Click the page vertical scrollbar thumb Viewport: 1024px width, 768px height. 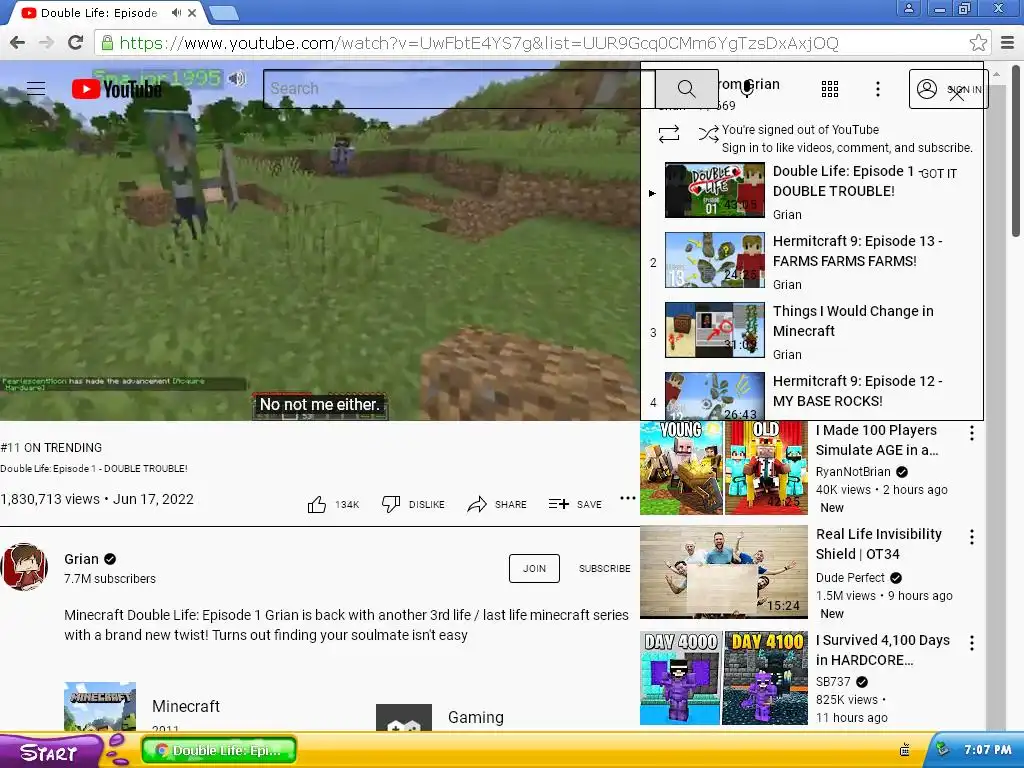pos(1016,150)
